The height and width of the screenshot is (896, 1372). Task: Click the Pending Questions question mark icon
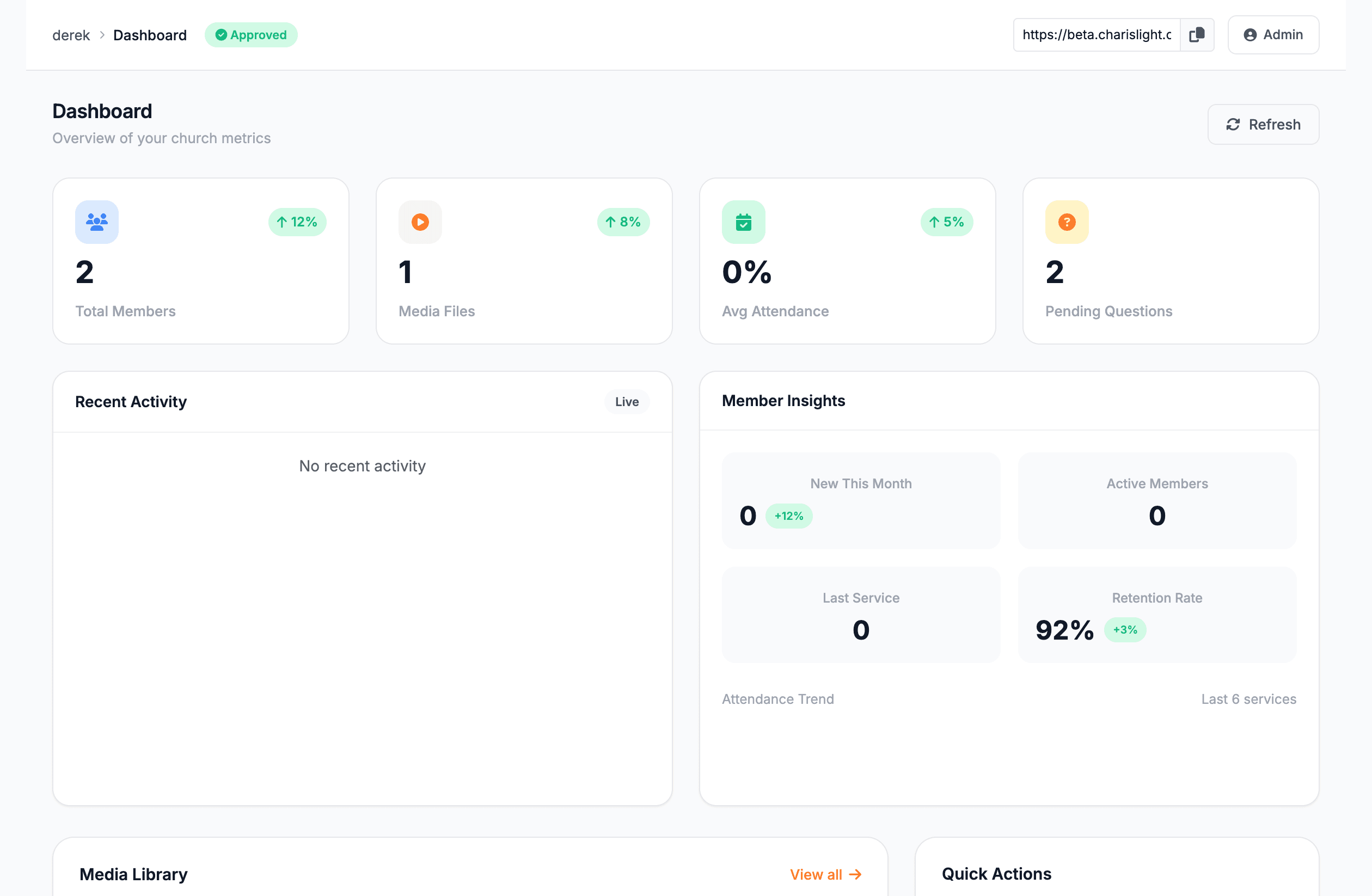[x=1067, y=222]
